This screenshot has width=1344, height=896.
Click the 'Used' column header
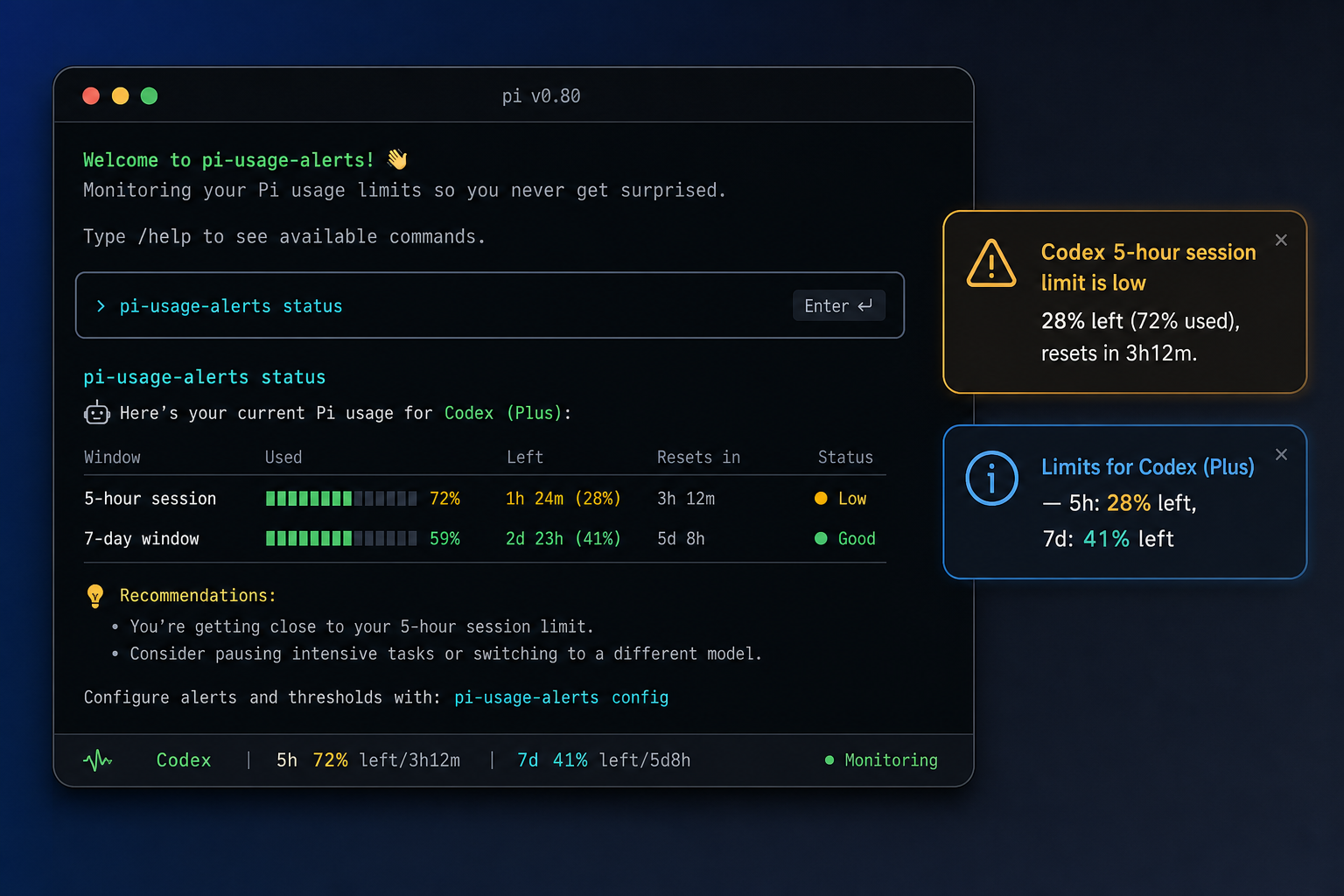[x=283, y=458]
